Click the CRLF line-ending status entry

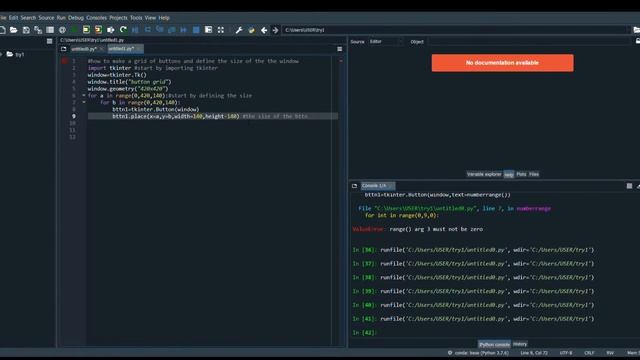point(589,353)
